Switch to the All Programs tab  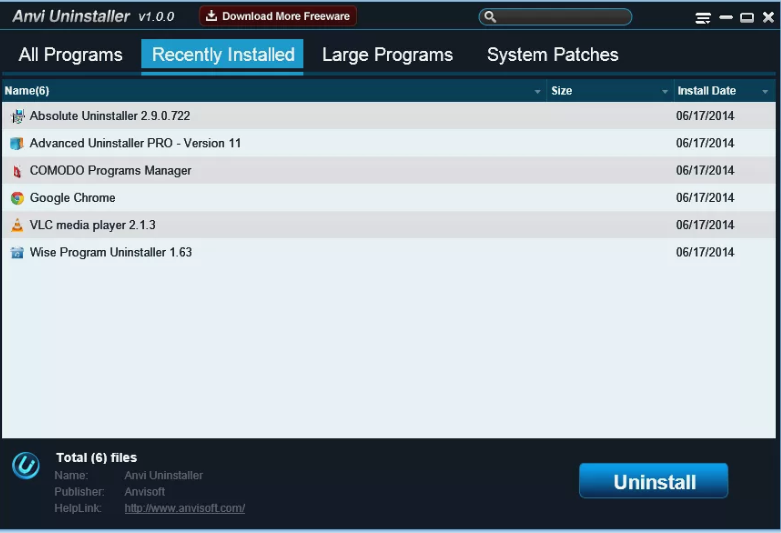(70, 55)
